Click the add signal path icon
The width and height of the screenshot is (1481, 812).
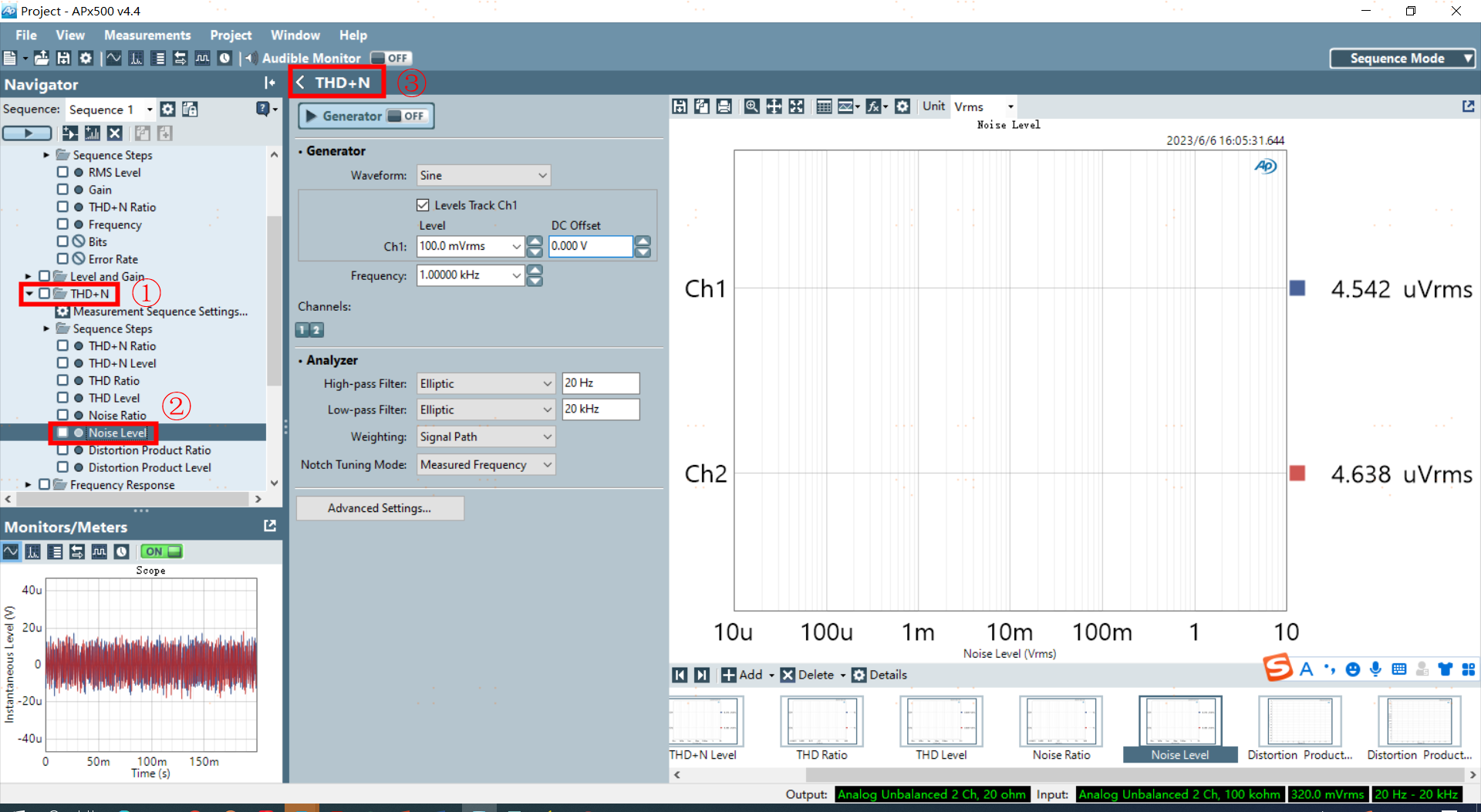(x=69, y=133)
